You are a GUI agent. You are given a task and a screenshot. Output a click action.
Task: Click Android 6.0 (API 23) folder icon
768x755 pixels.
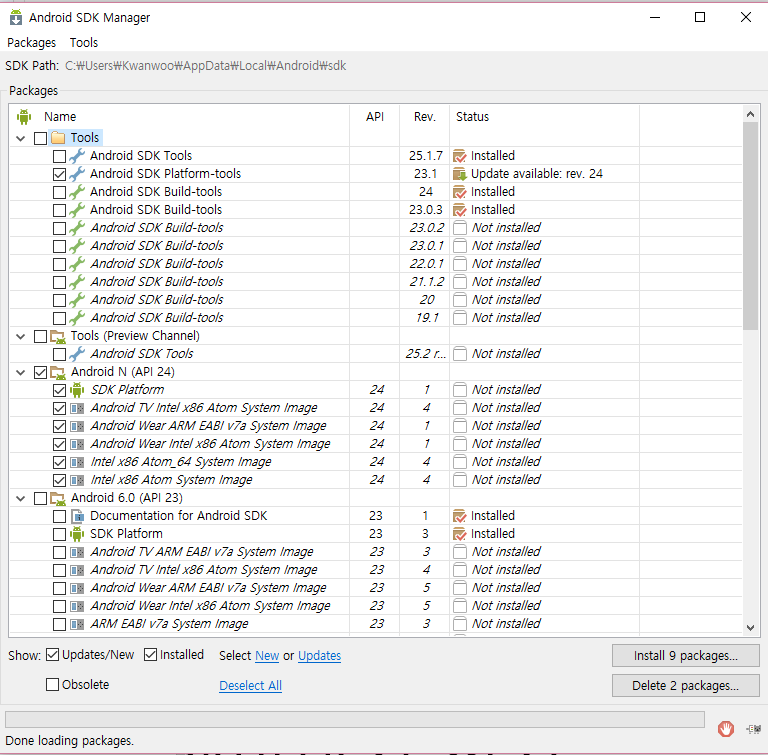click(x=58, y=498)
